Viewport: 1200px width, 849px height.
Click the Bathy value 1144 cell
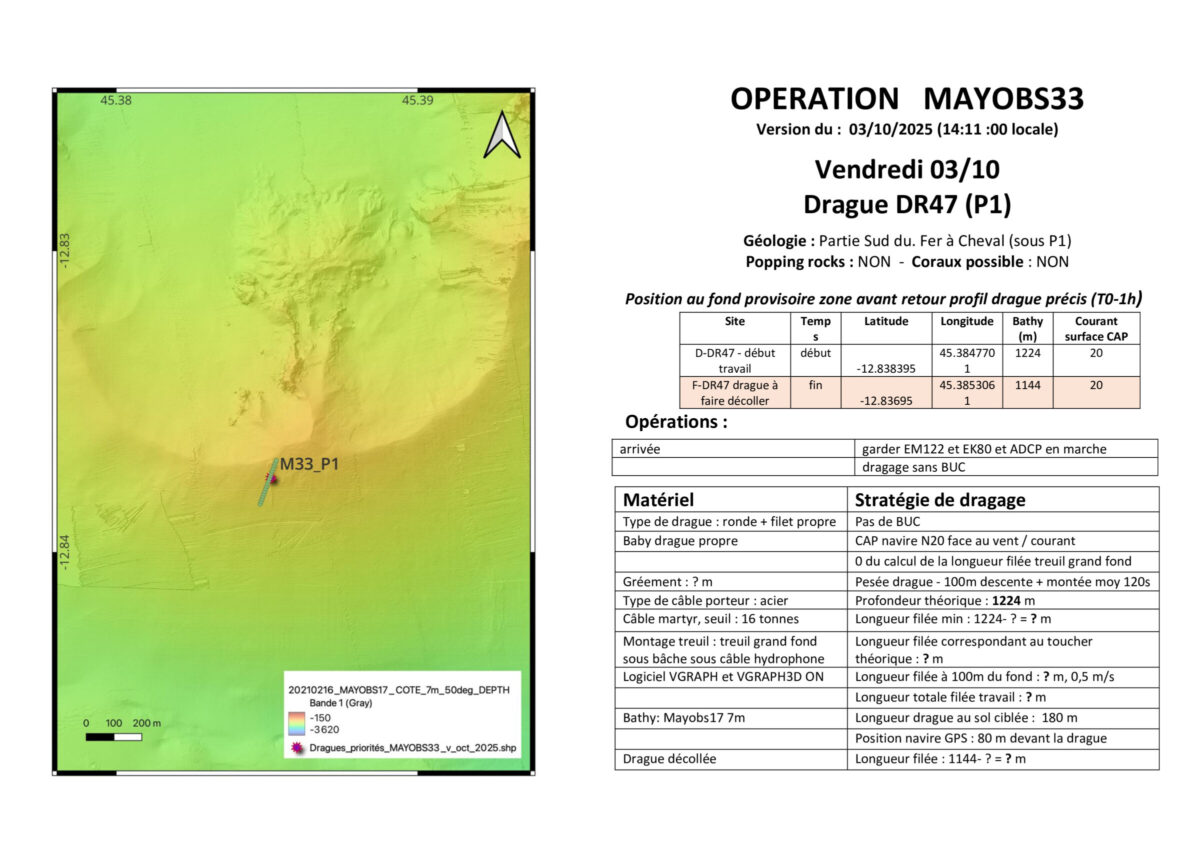tap(1027, 385)
